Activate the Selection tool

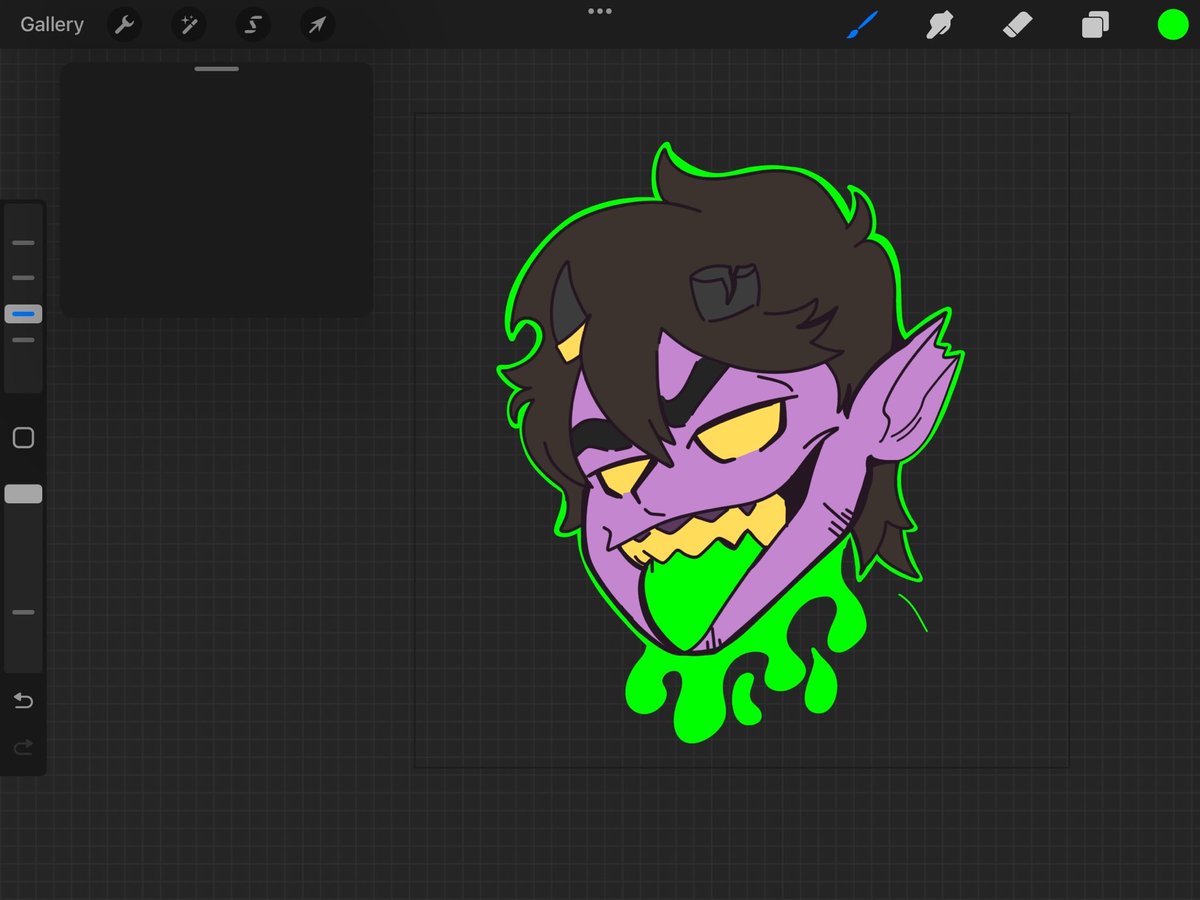[253, 25]
